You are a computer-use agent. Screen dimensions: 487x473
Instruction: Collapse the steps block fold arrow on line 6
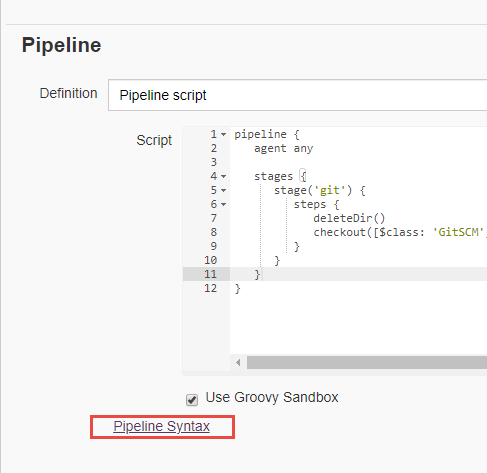point(223,204)
